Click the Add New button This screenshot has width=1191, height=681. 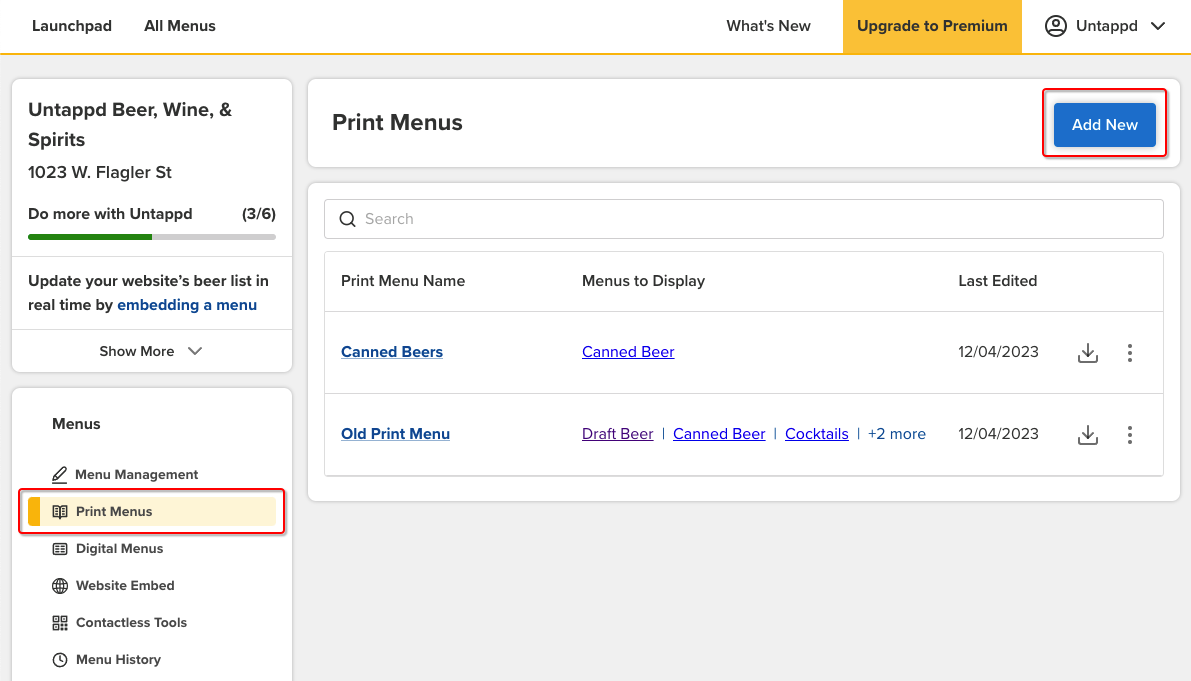1104,124
